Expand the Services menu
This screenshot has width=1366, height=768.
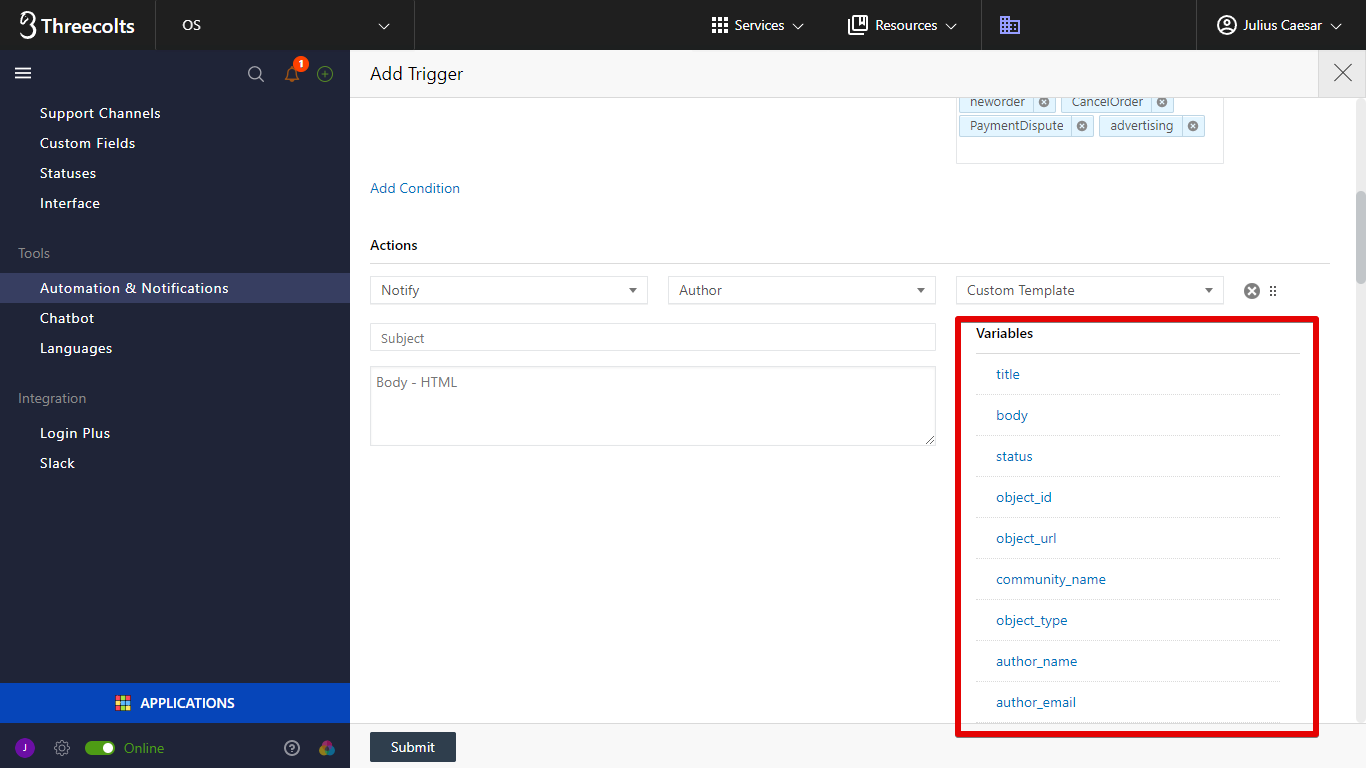757,25
